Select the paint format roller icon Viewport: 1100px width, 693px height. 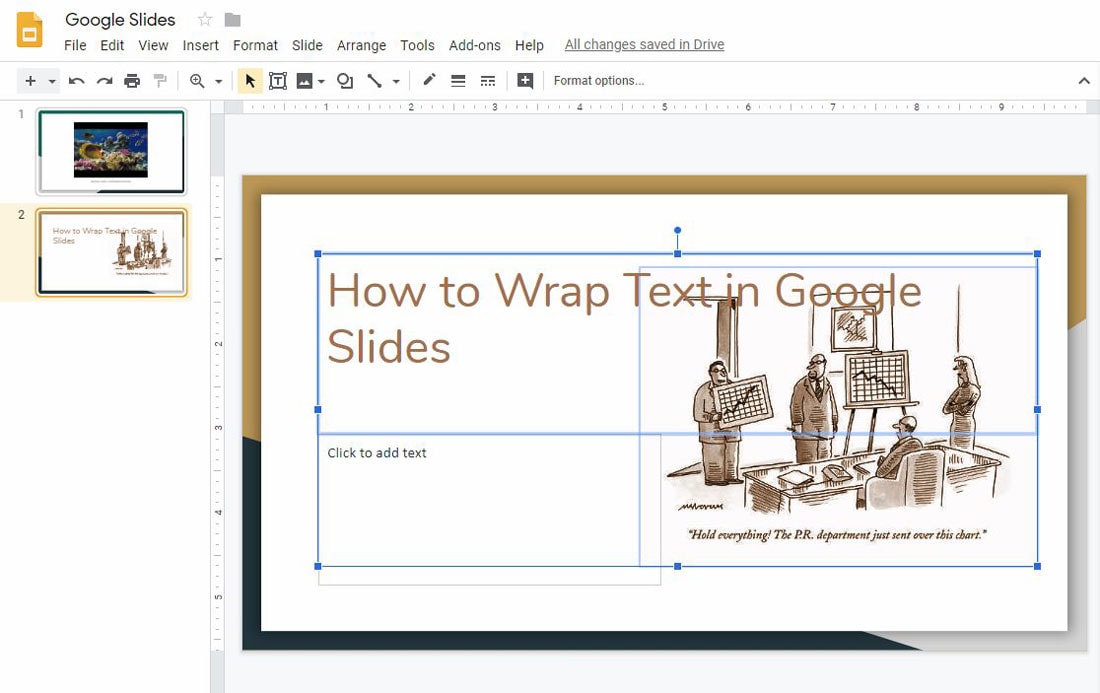pos(161,81)
